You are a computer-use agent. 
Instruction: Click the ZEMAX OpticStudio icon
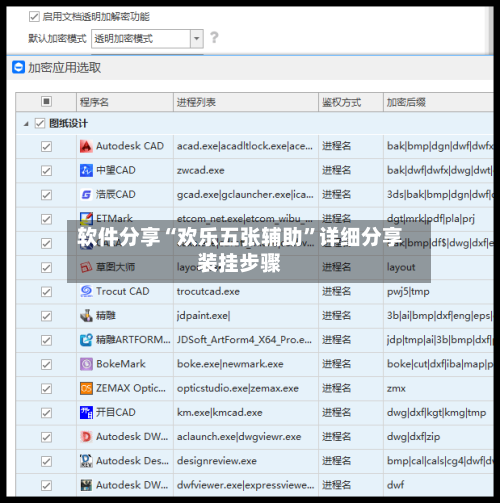pos(86,388)
